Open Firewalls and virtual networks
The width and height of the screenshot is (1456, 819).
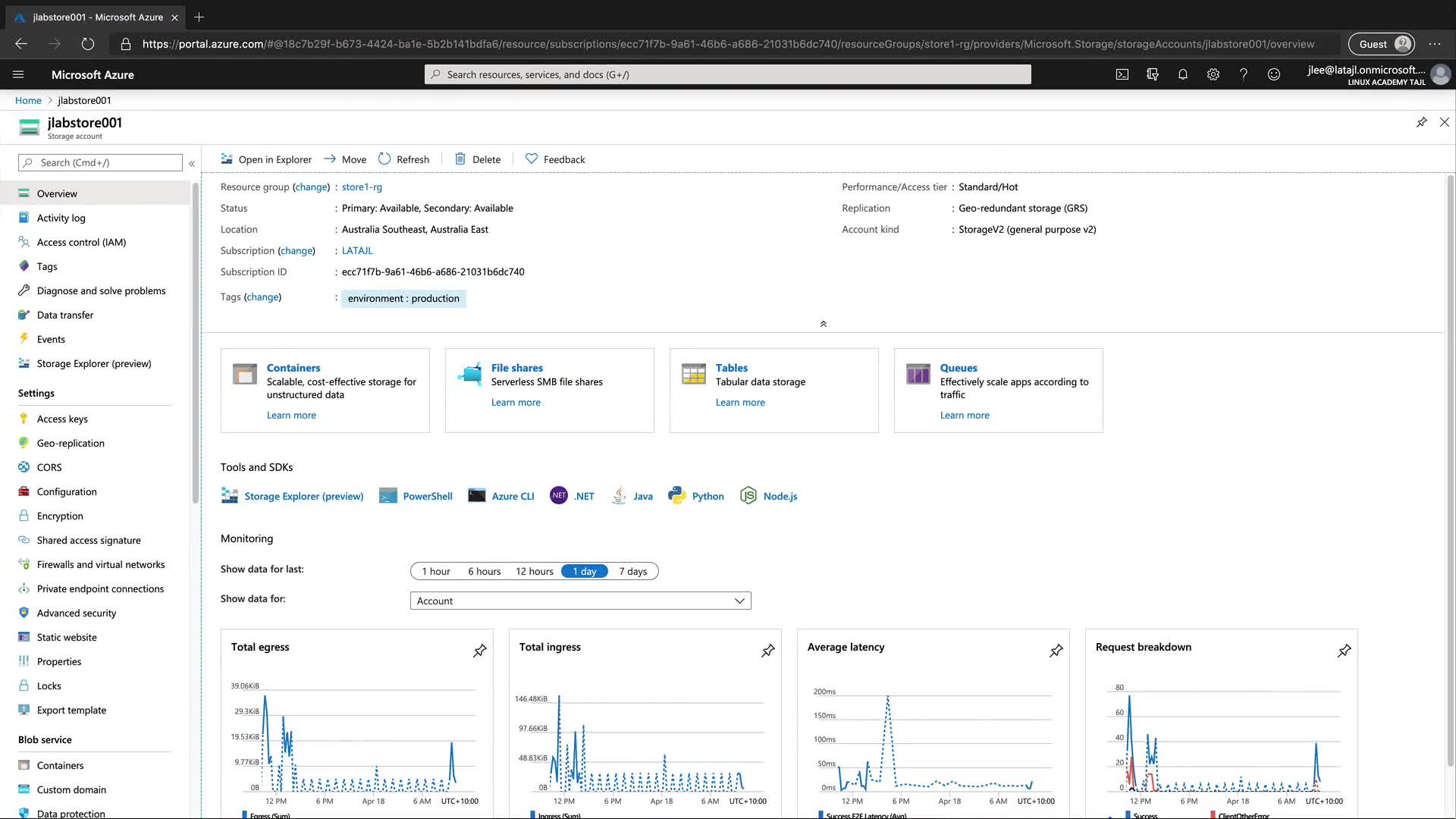click(101, 564)
